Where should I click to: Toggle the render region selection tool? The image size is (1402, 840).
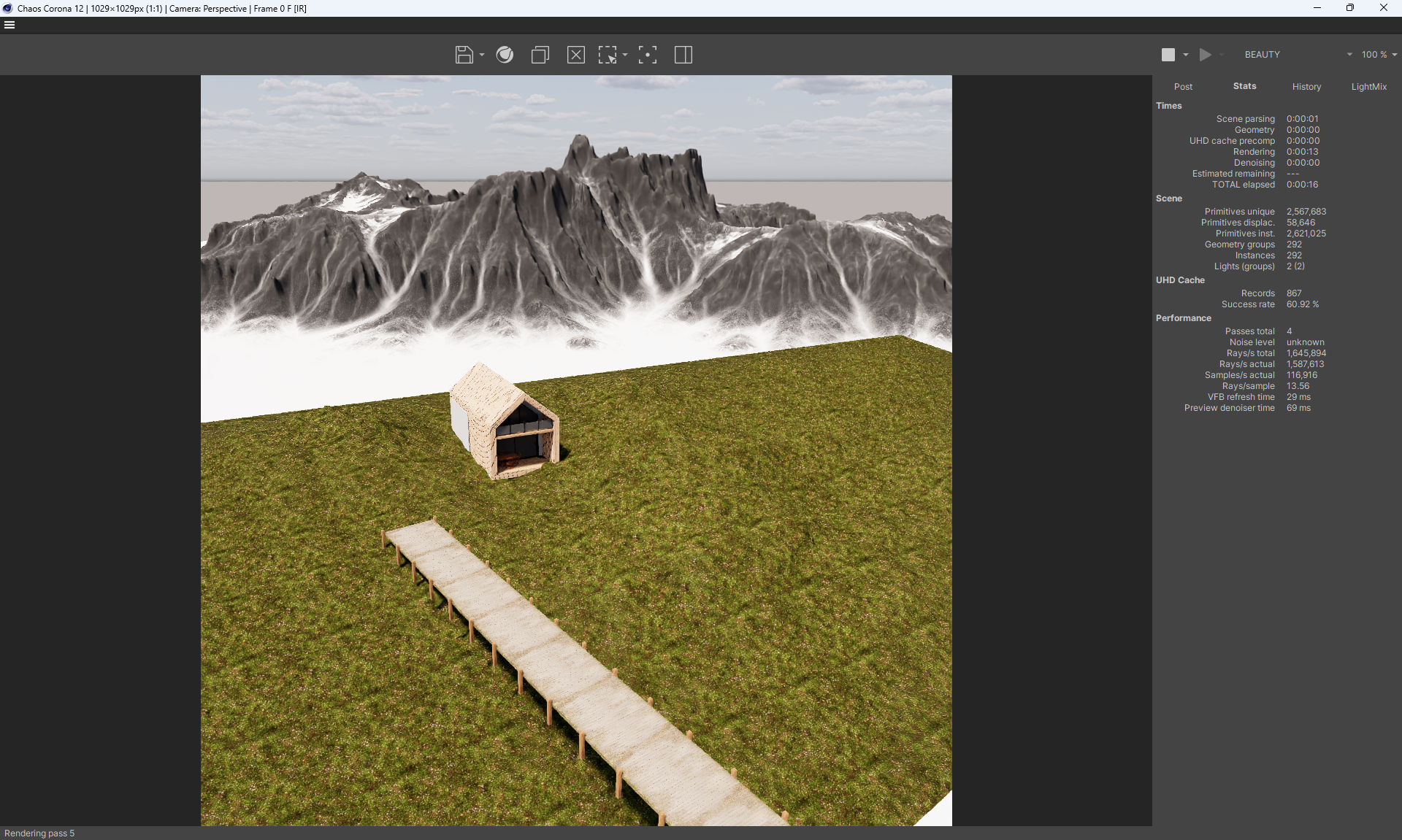click(608, 55)
